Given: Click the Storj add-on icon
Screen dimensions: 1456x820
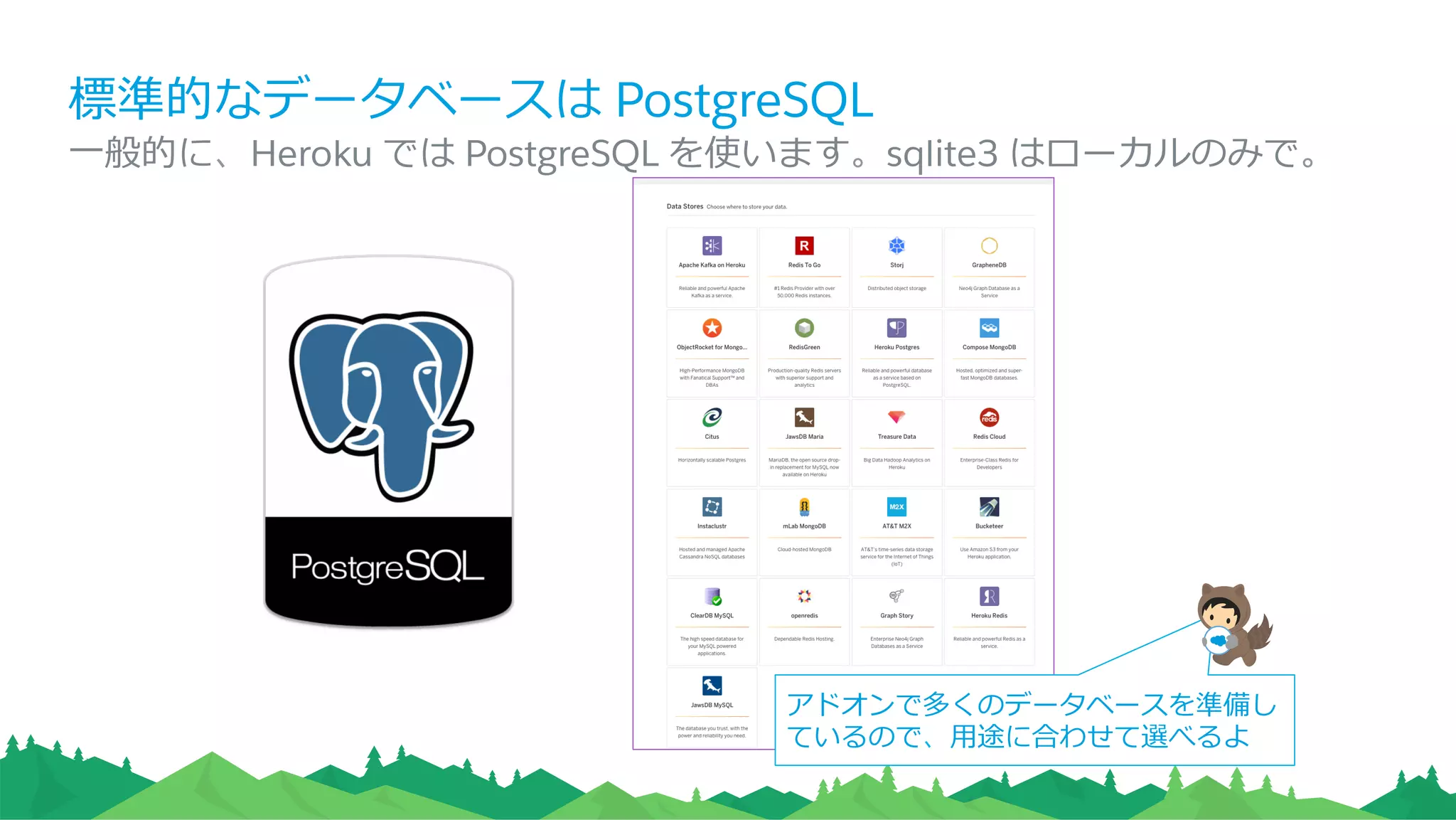Looking at the screenshot, I should (x=896, y=245).
